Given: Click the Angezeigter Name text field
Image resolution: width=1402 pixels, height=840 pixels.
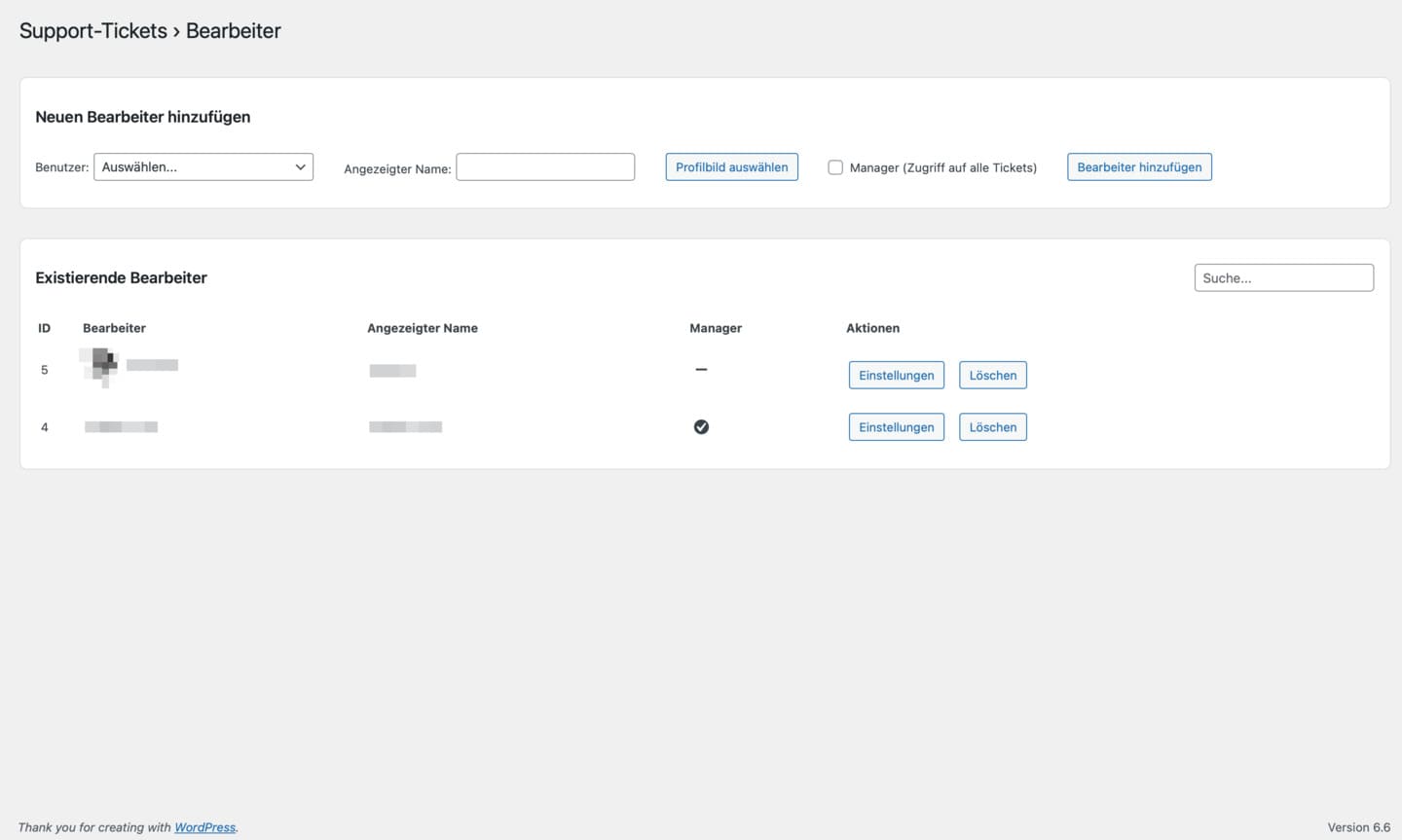Looking at the screenshot, I should click(x=545, y=167).
